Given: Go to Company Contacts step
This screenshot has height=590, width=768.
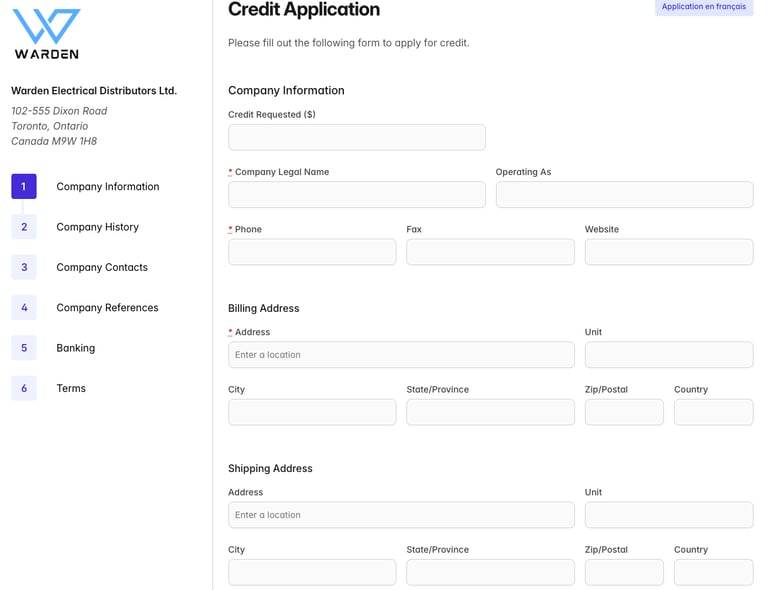Looking at the screenshot, I should click(102, 267).
